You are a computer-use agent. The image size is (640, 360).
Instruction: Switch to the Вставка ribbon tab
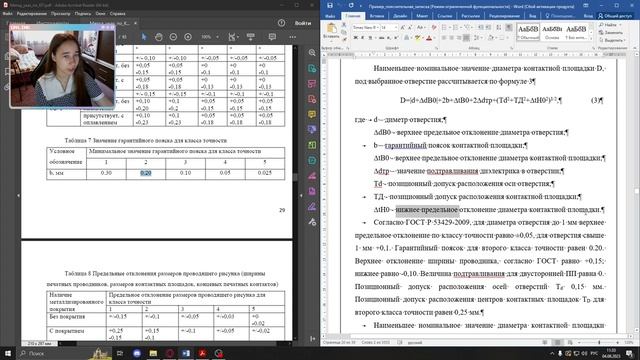click(x=377, y=16)
